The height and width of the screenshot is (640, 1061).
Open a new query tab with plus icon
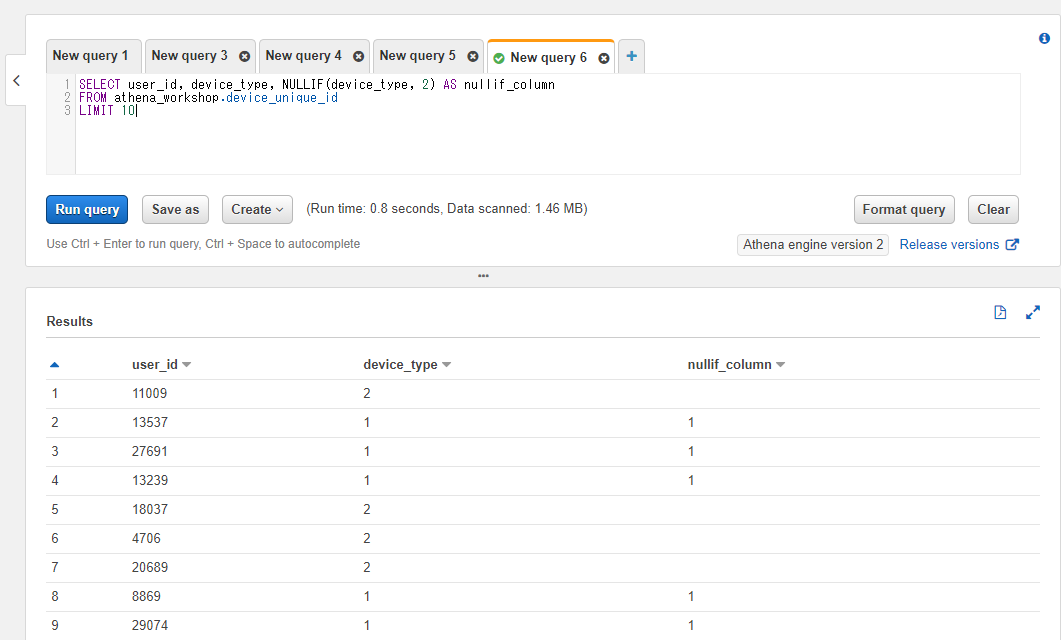631,56
